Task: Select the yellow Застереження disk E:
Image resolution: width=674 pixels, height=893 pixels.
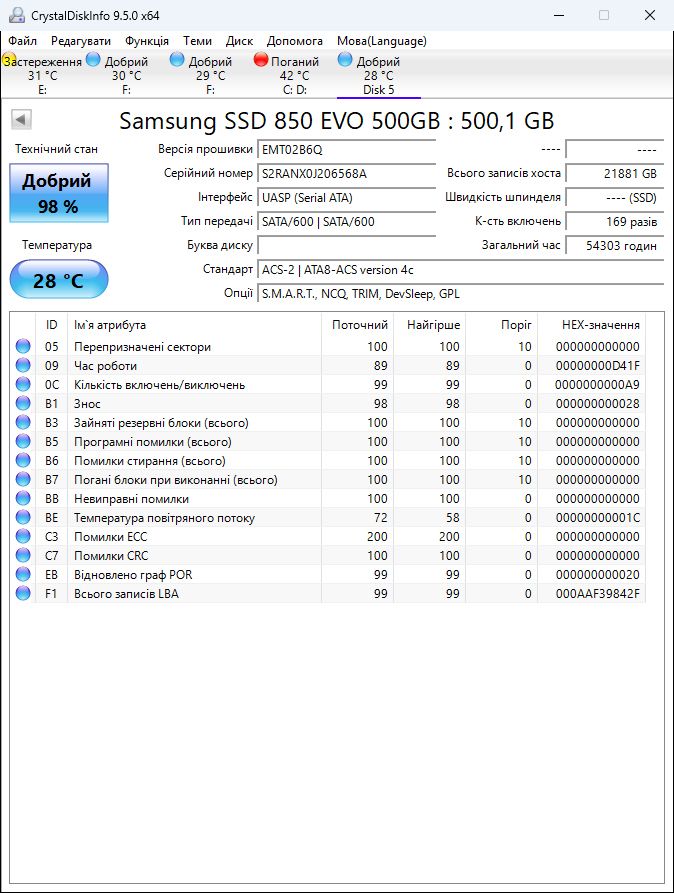Action: [x=42, y=75]
